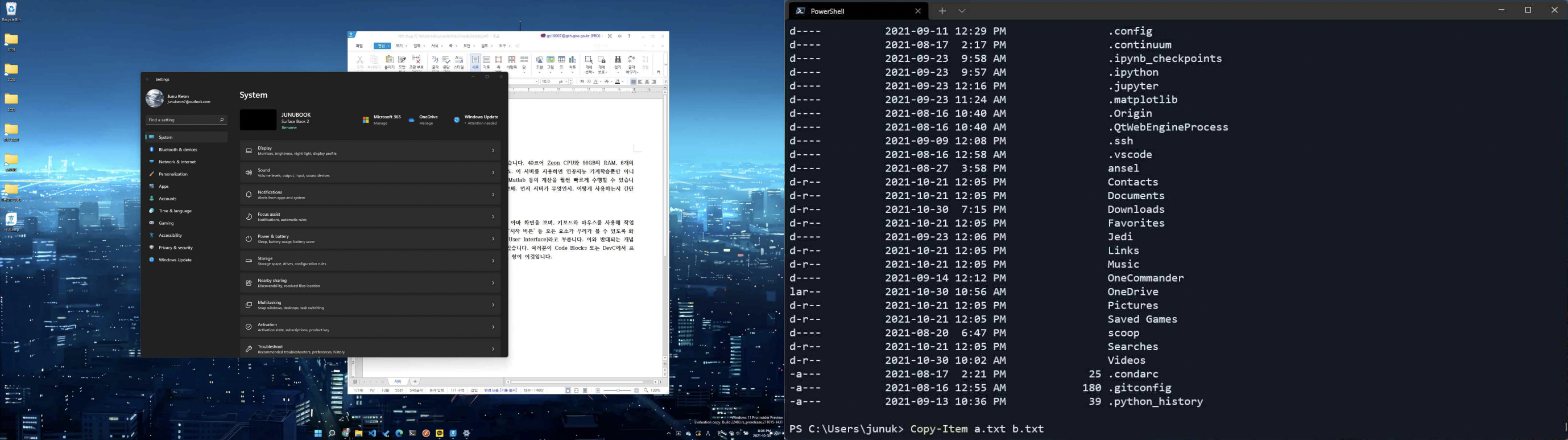
Task: Click the JUNUBOOK desktop thumbnail in Settings
Action: coord(258,120)
